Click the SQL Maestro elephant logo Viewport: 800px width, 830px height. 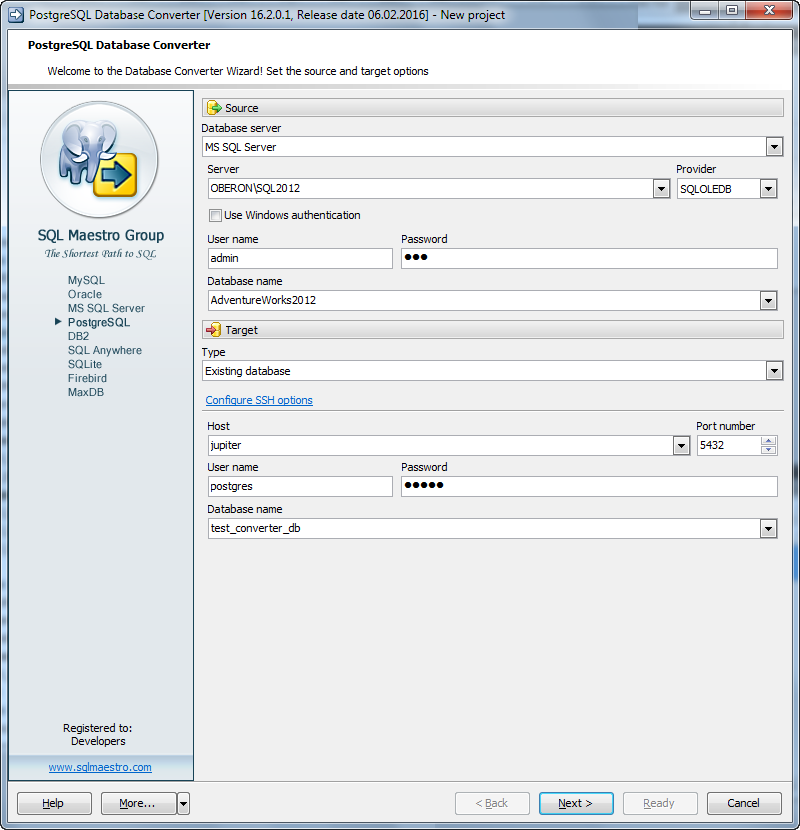(x=99, y=159)
